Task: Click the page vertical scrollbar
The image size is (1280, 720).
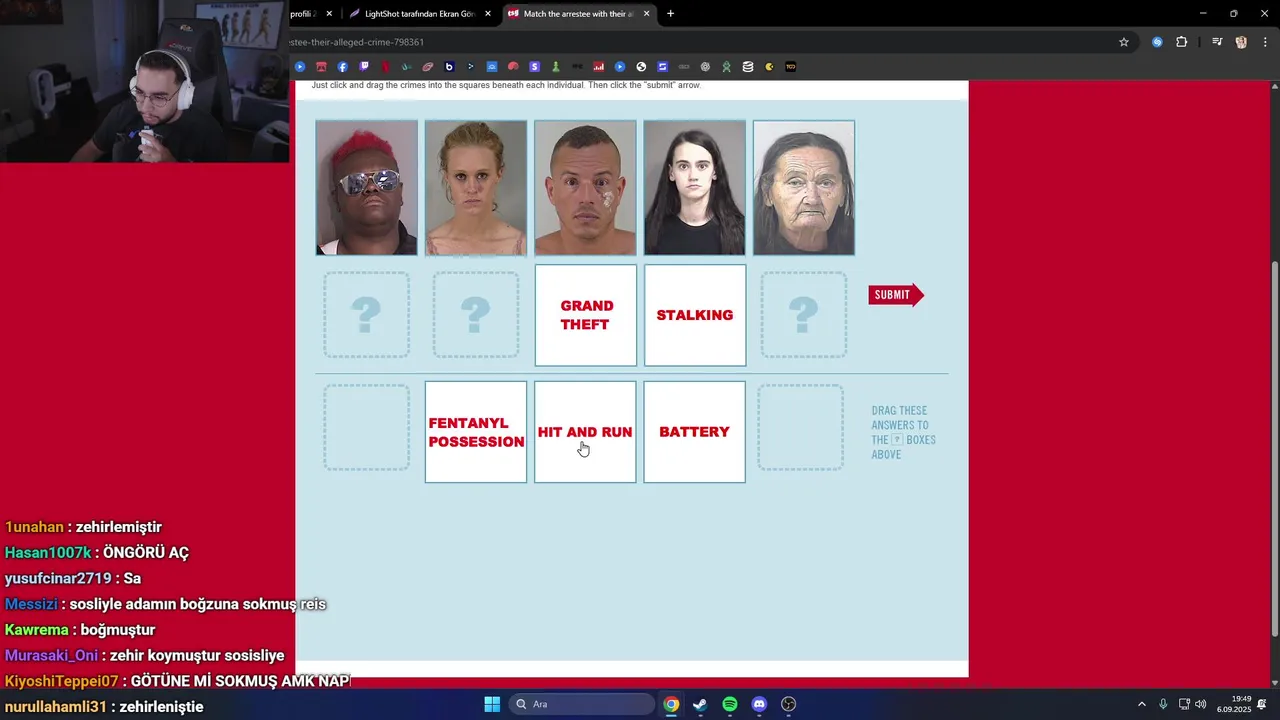Action: tap(1274, 449)
